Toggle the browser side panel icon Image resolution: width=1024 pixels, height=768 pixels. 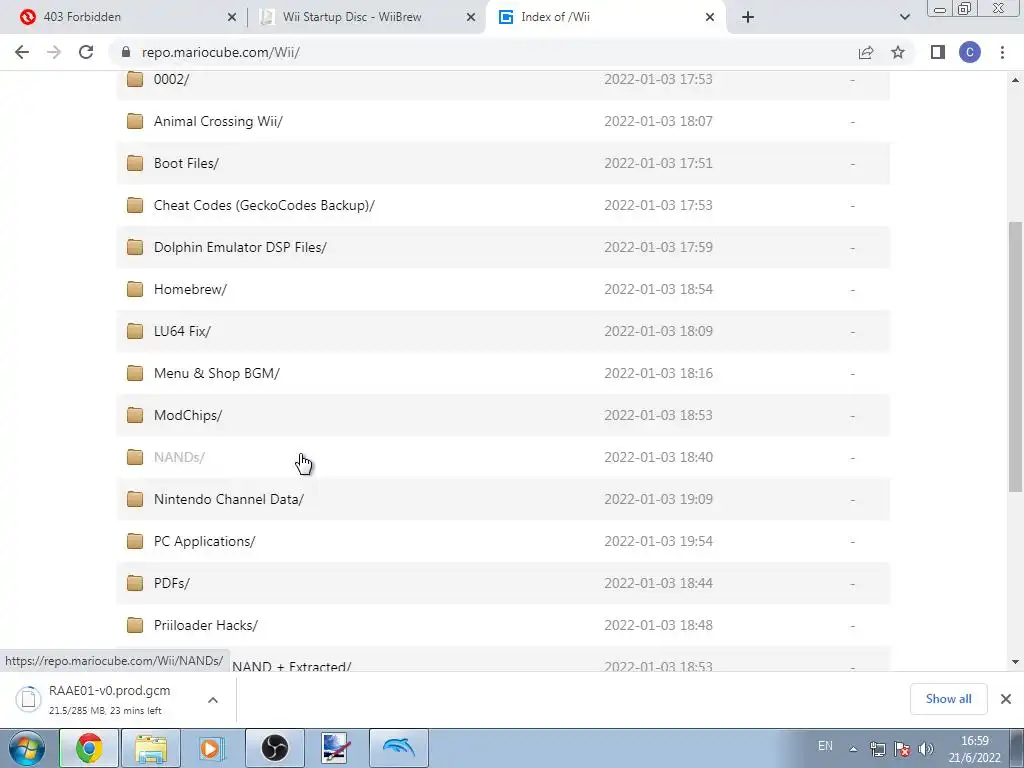pyautogui.click(x=938, y=52)
